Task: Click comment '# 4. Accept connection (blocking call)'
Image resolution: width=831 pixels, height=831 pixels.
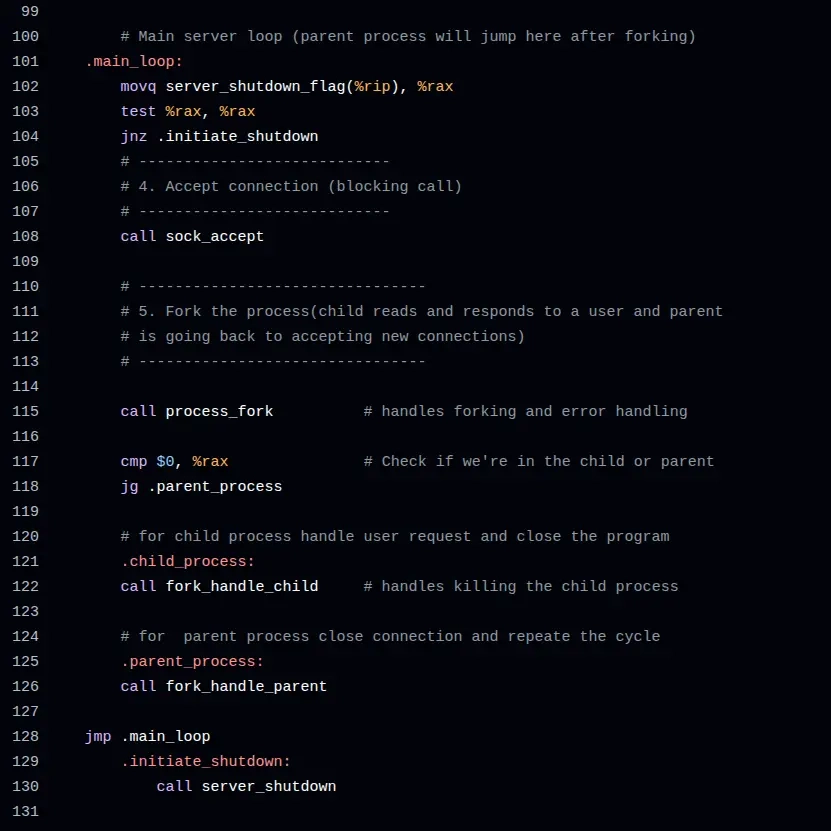Action: [291, 187]
